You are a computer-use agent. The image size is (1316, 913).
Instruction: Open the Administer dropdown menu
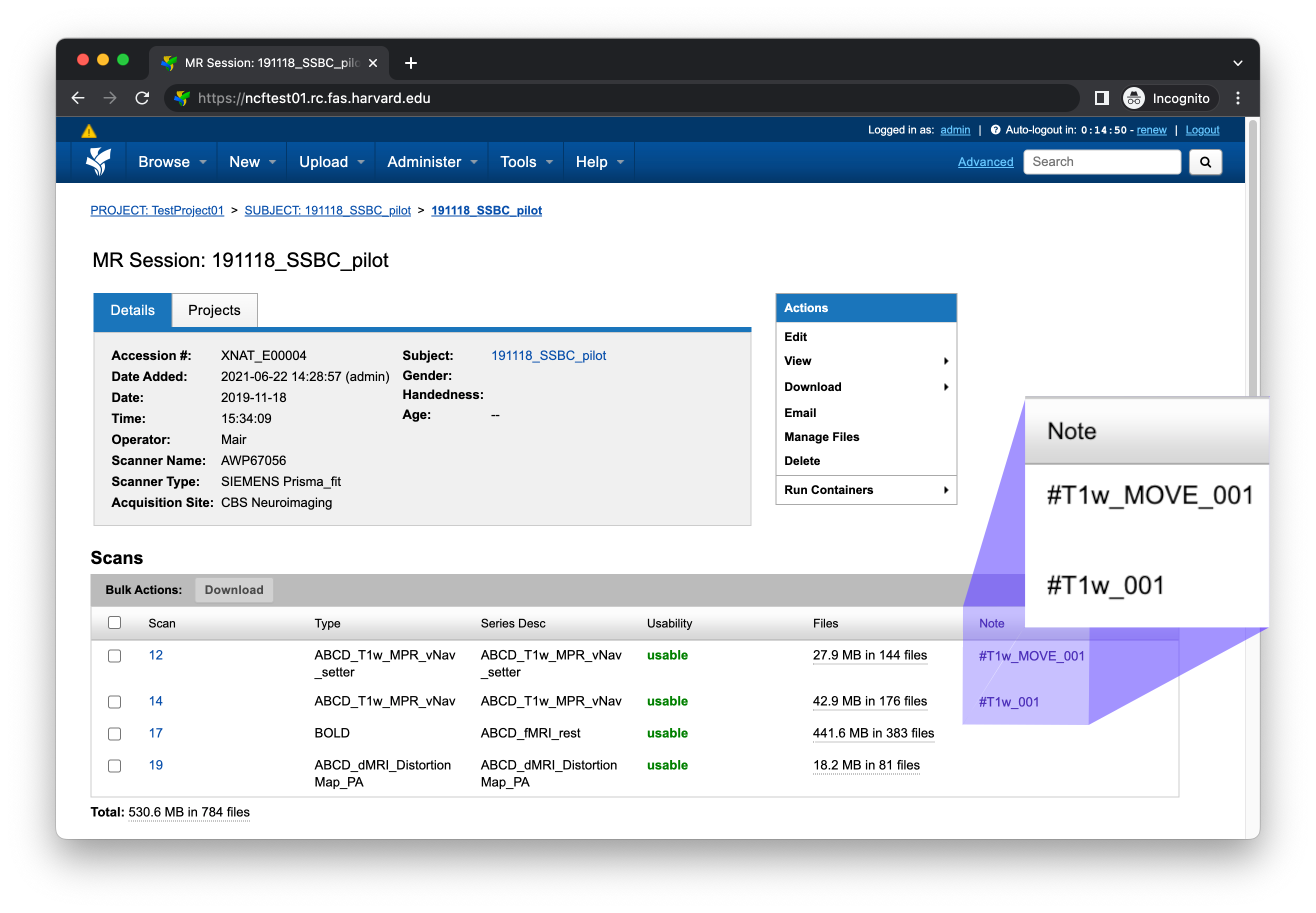pos(432,162)
